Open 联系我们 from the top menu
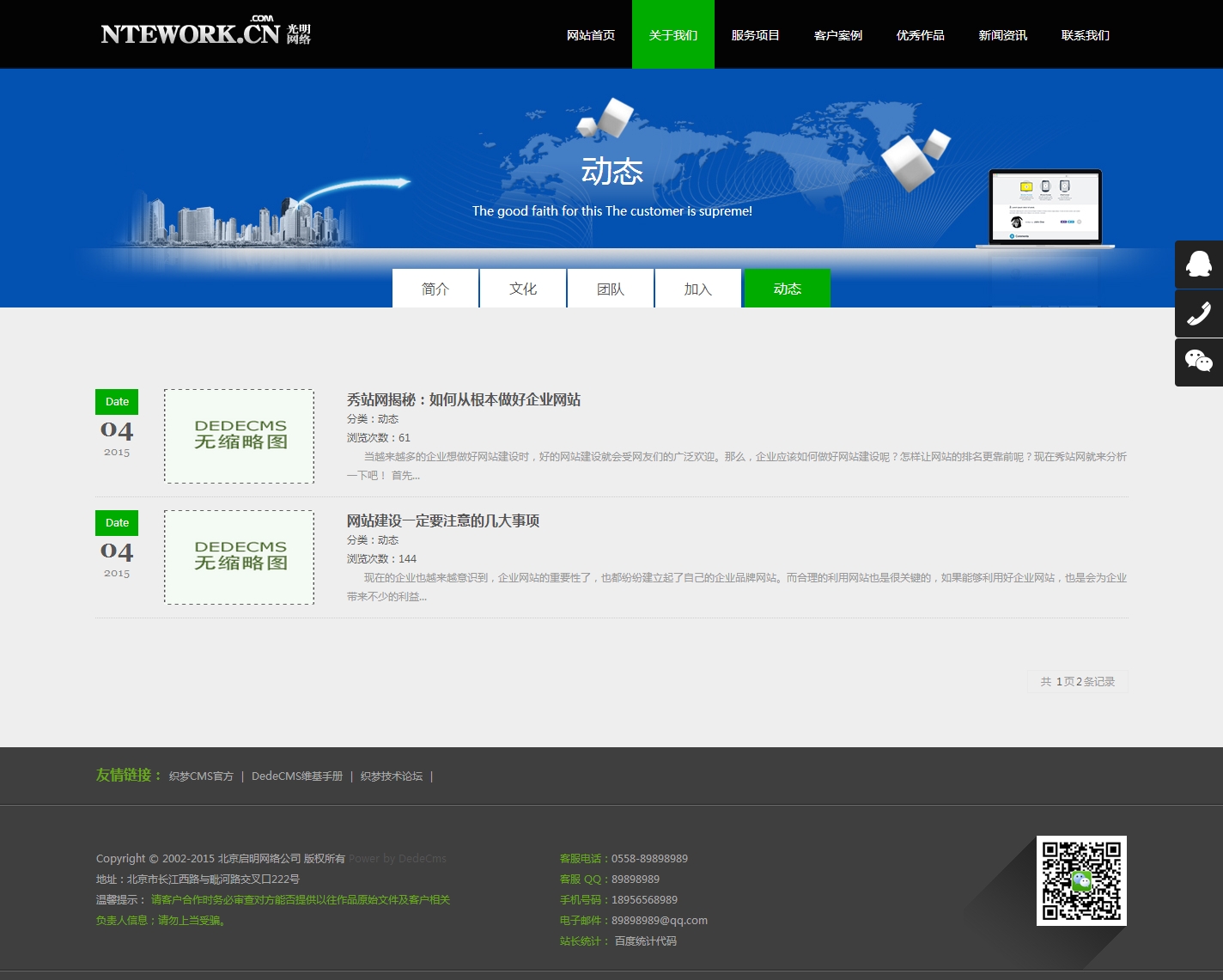 [1086, 35]
